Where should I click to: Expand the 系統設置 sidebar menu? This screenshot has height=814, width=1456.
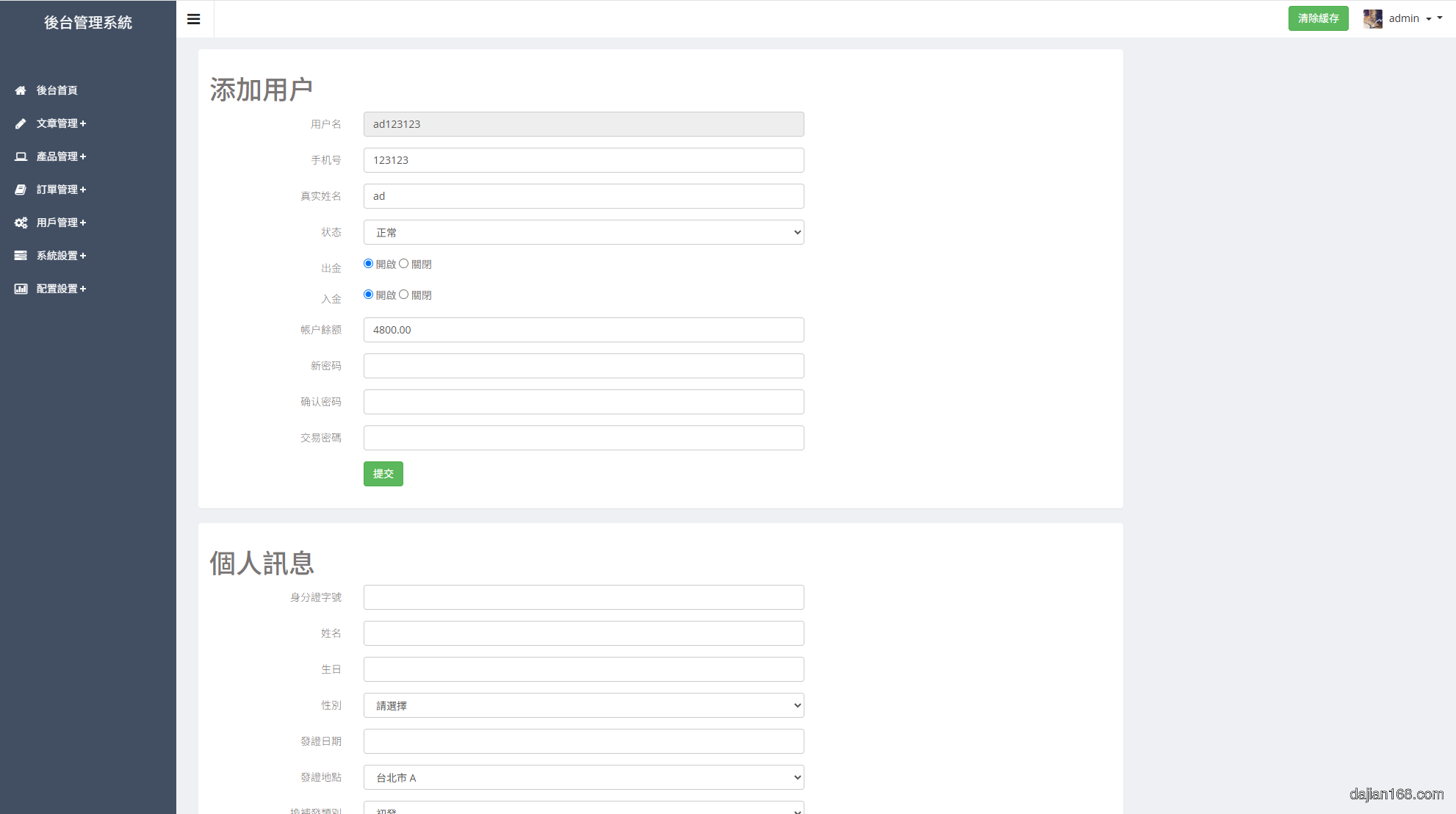62,256
